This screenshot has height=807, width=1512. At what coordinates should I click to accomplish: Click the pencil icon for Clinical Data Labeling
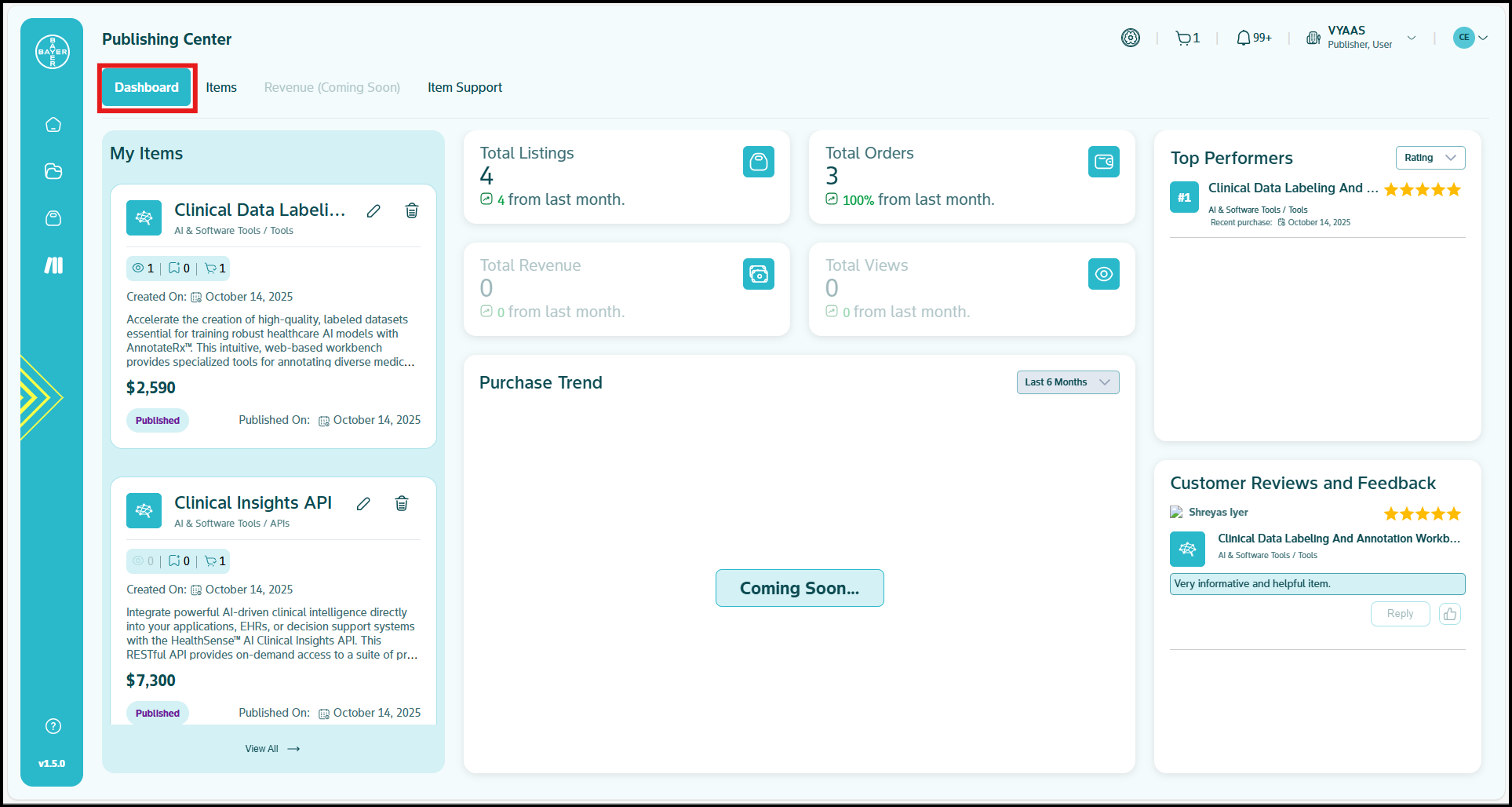373,210
